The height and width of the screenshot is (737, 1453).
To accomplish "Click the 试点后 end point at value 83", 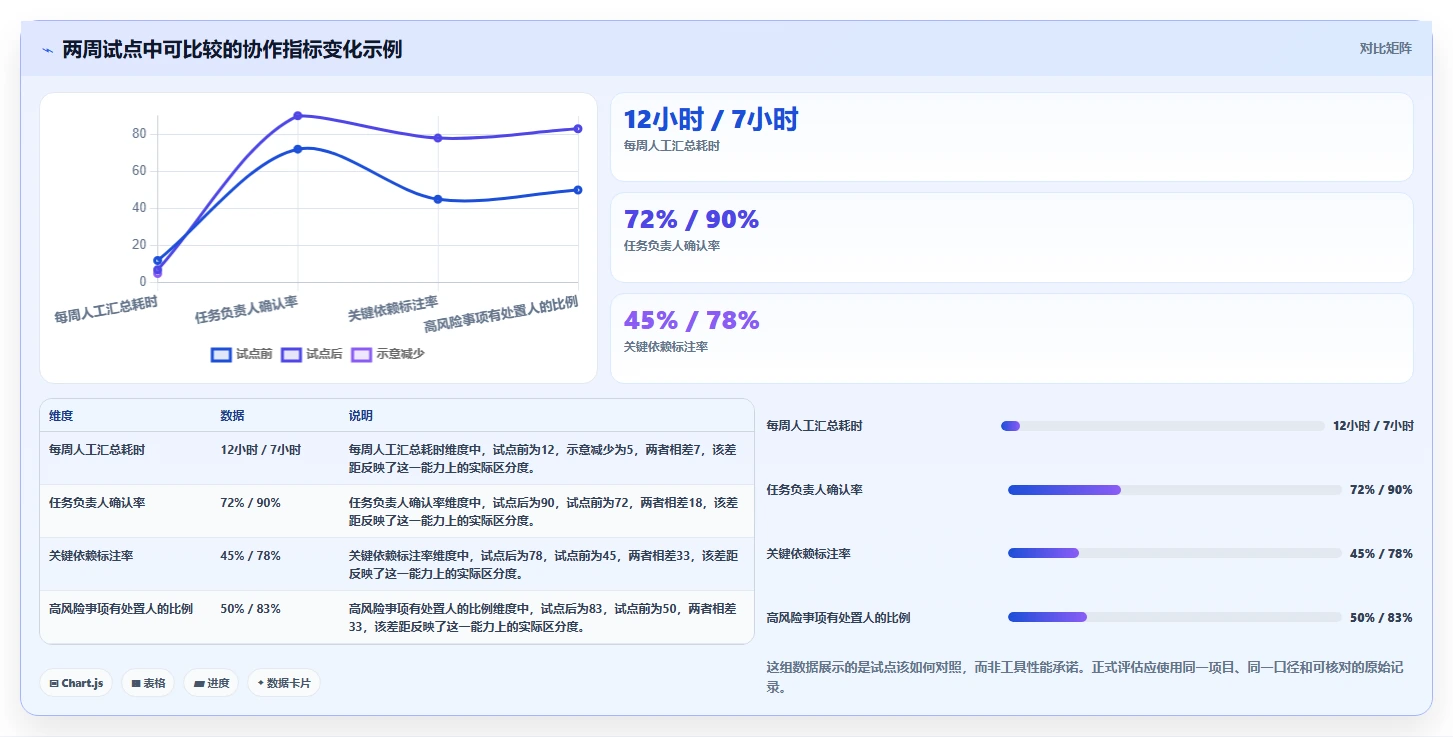I will click(578, 129).
